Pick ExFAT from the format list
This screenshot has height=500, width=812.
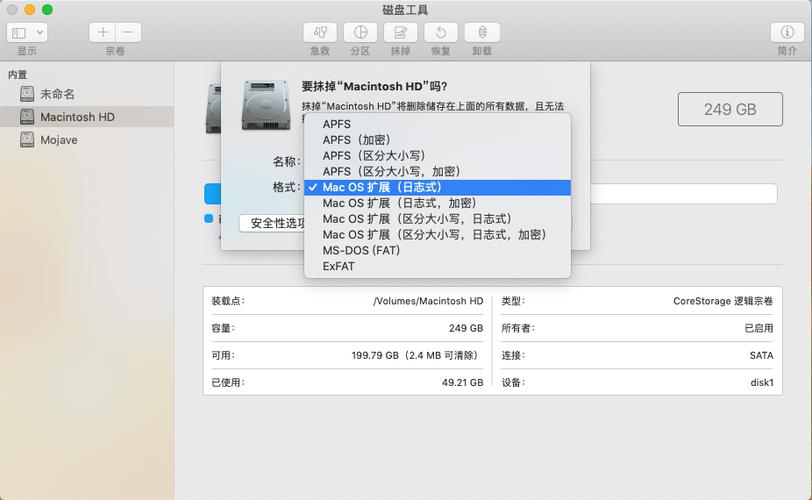click(339, 266)
